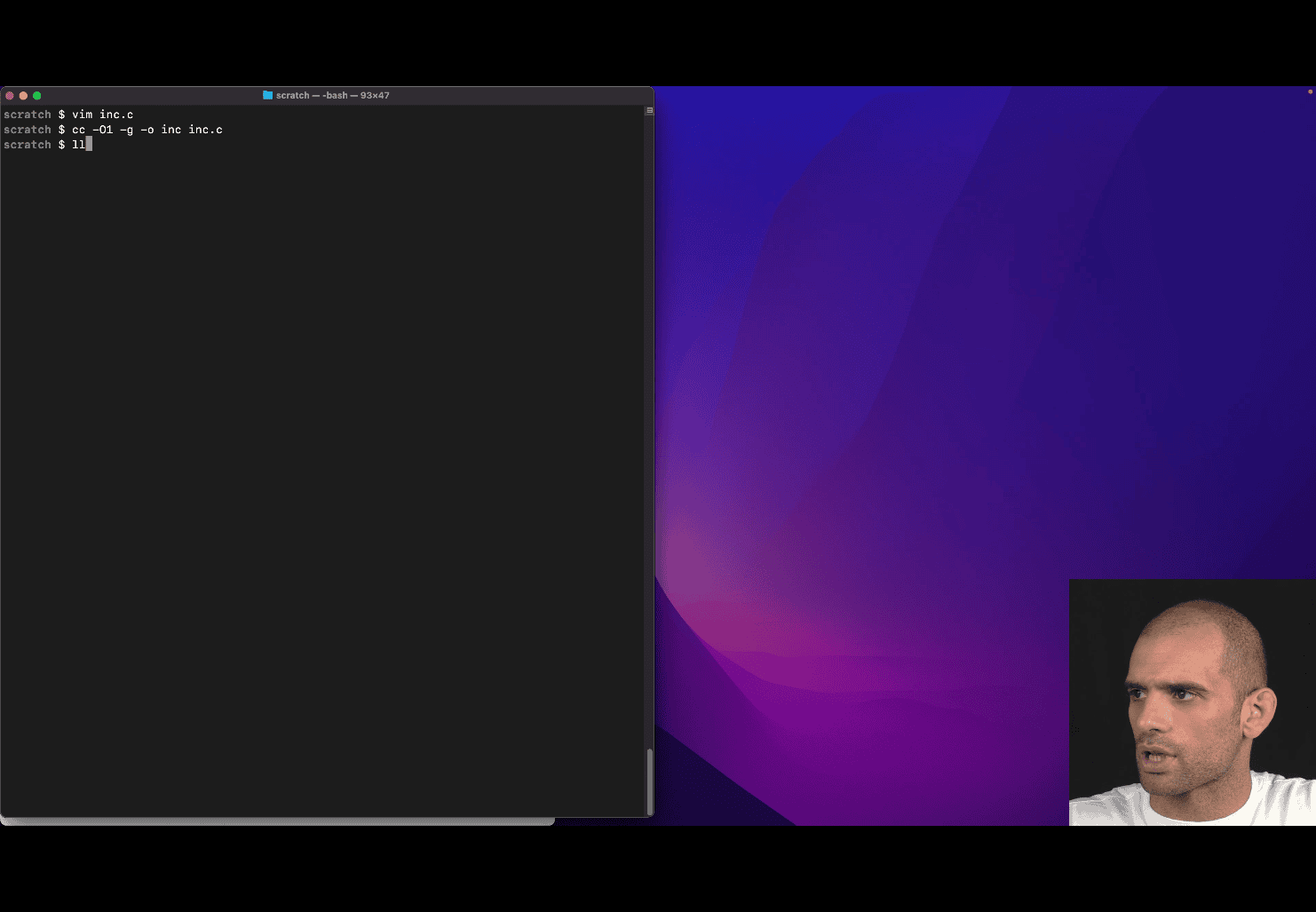The width and height of the screenshot is (1316, 912).
Task: Click the webcam video overlay of presenter
Action: [1192, 702]
